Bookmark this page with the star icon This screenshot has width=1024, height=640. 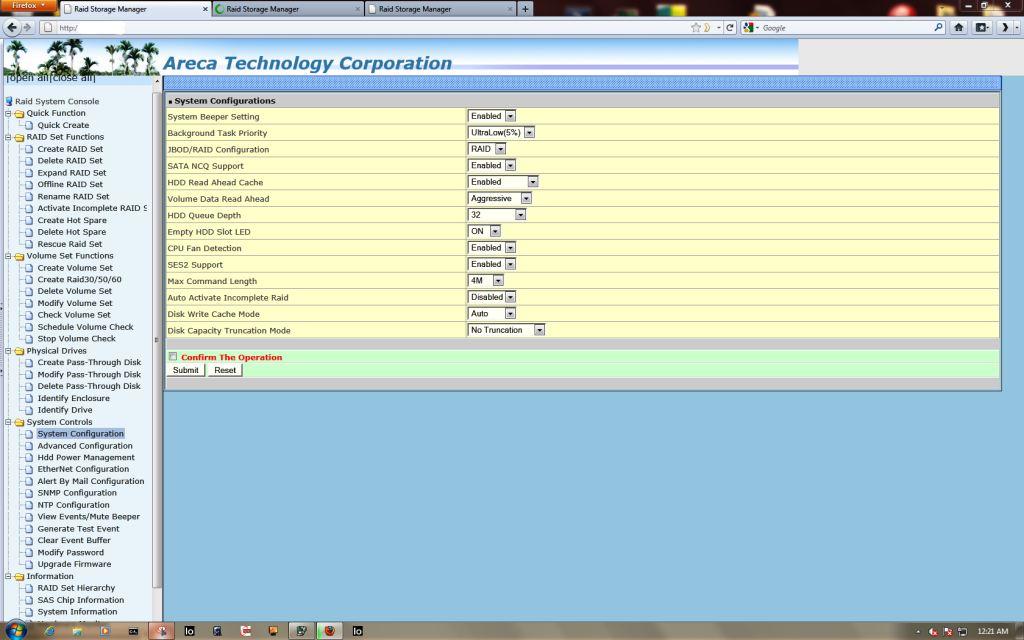(696, 27)
